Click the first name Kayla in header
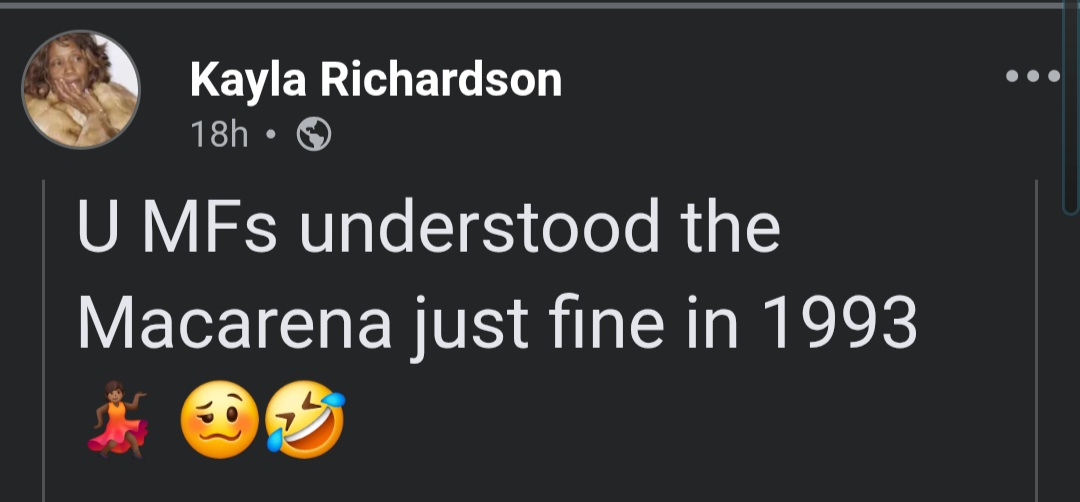The width and height of the screenshot is (1080, 502). [247, 79]
